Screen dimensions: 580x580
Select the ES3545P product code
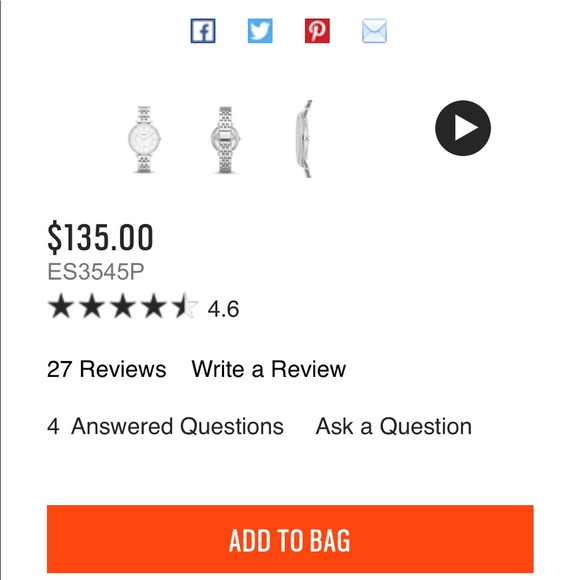[x=96, y=272]
